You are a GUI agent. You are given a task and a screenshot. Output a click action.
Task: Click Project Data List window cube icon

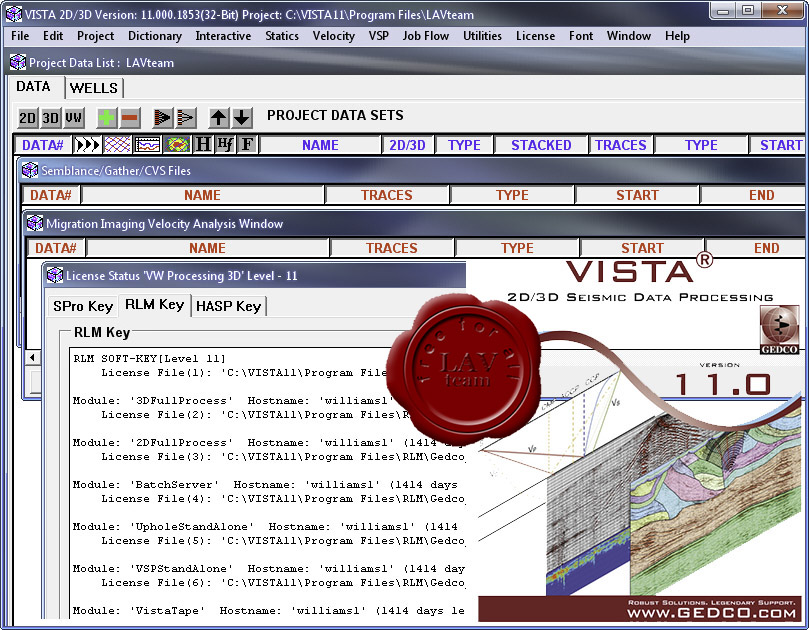point(18,62)
